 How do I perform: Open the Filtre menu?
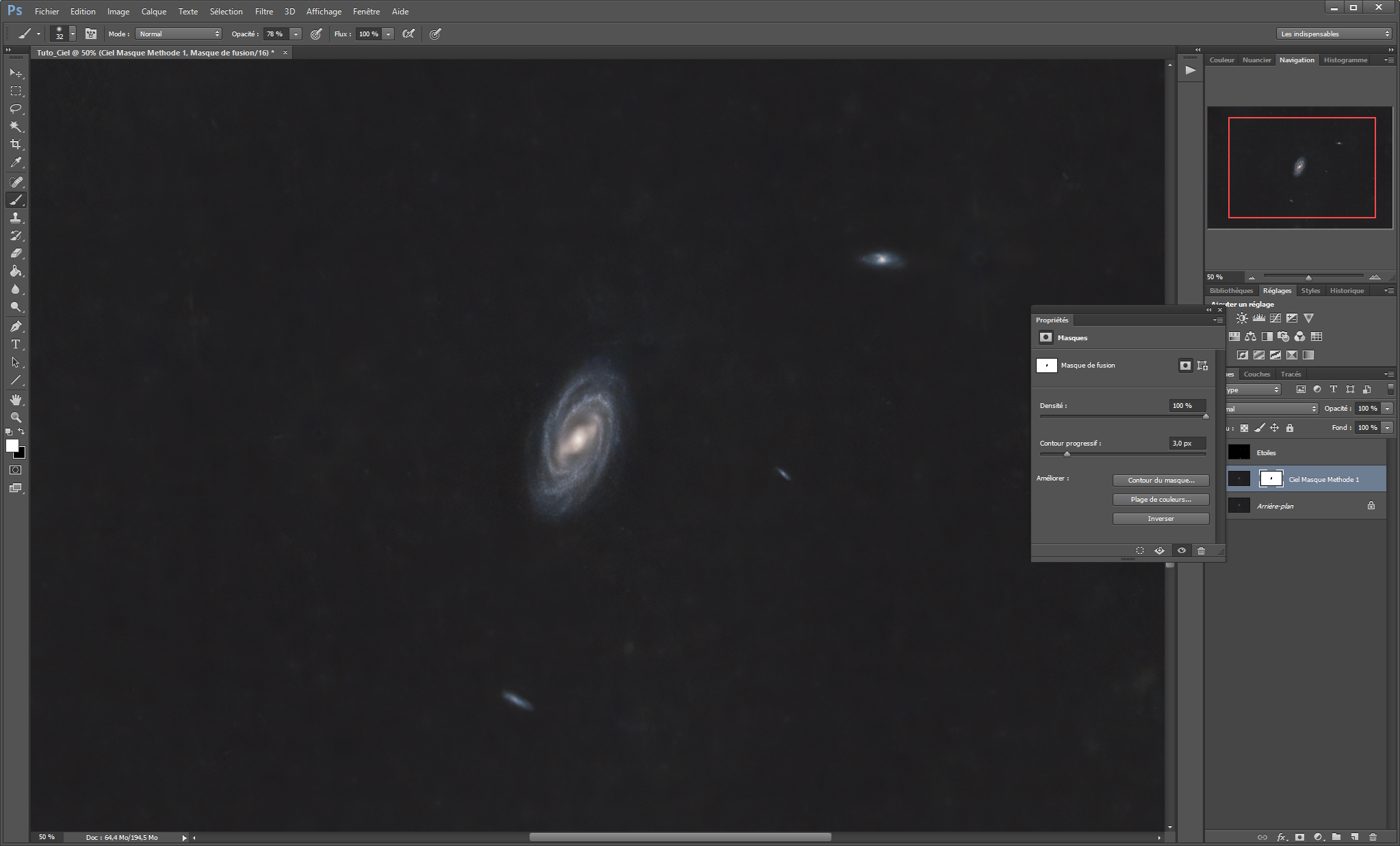tap(264, 12)
